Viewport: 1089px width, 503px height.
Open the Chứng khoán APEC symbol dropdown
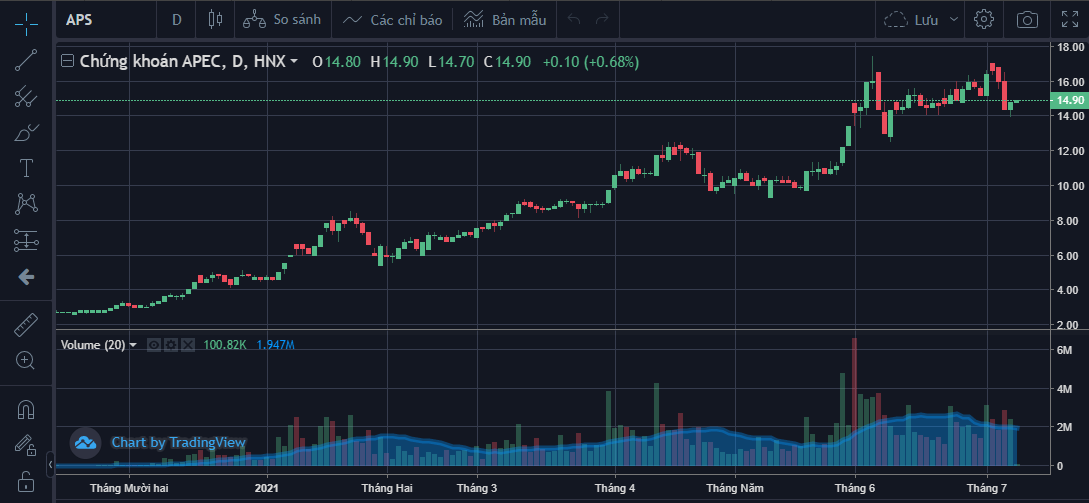point(294,62)
